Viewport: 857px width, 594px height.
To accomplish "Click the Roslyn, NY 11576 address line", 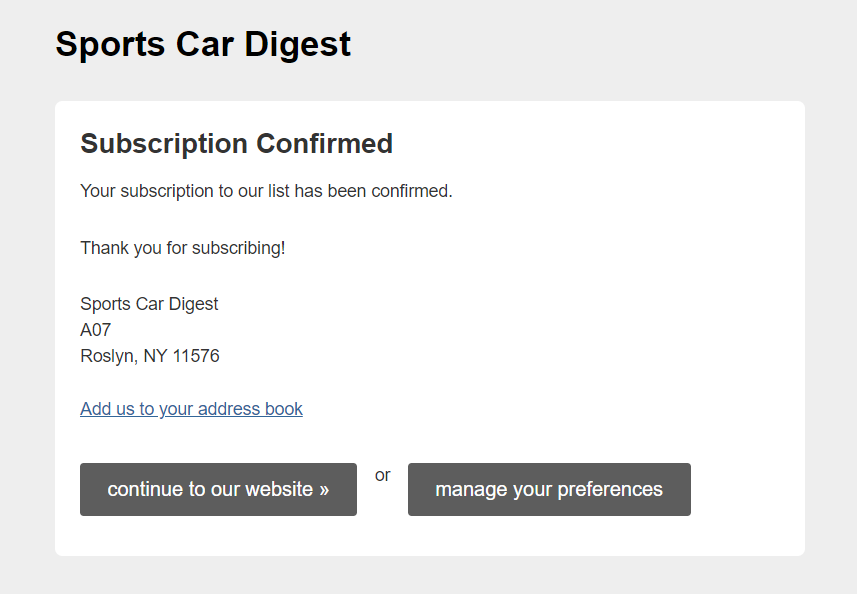I will 150,356.
